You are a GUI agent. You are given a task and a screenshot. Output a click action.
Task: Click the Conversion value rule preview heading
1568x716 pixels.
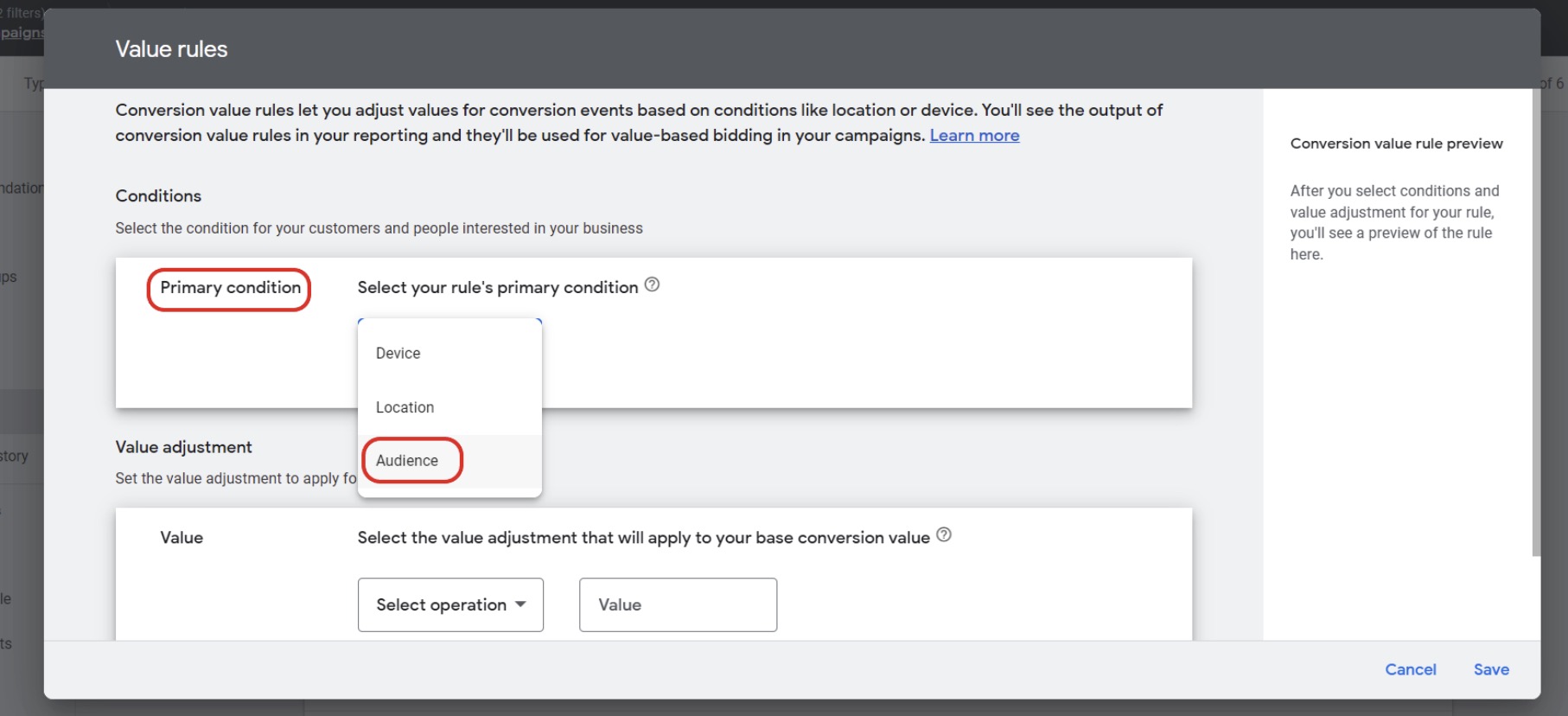click(x=1396, y=144)
